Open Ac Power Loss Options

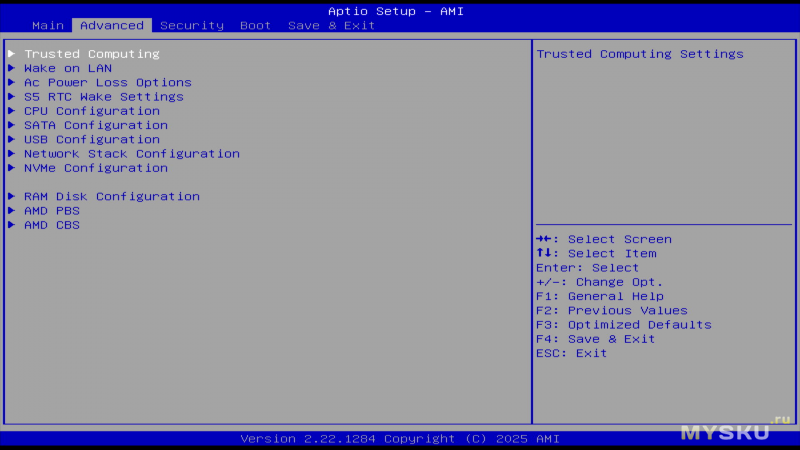point(107,83)
